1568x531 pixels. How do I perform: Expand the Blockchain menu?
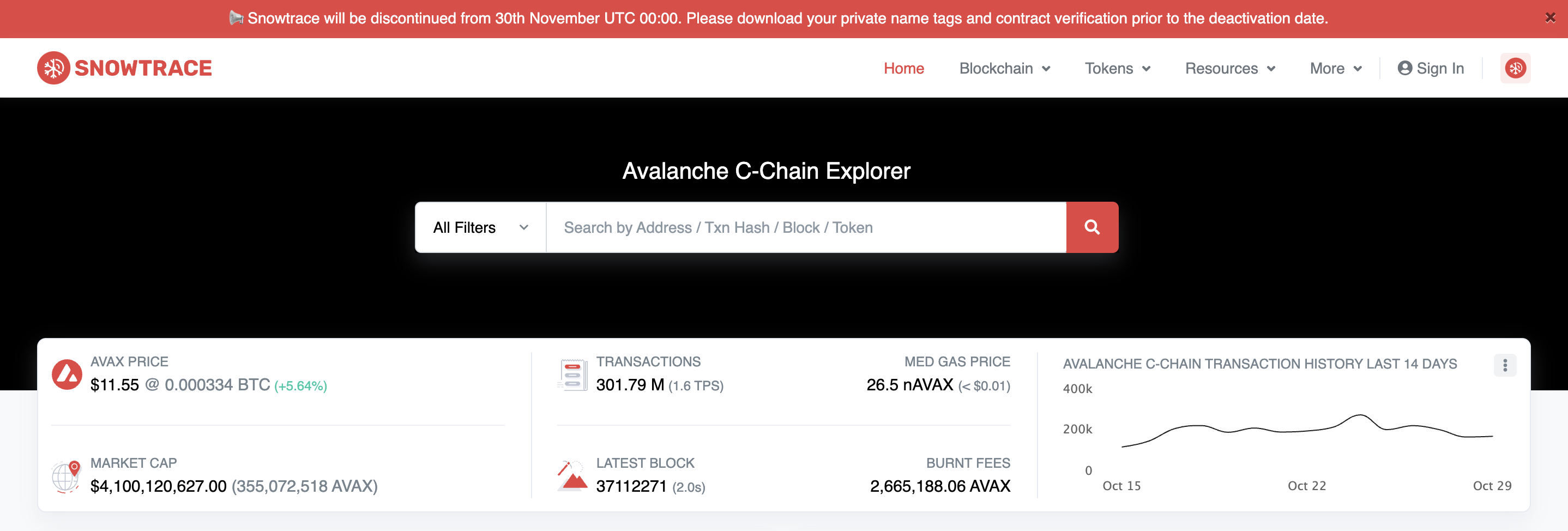pos(1004,68)
